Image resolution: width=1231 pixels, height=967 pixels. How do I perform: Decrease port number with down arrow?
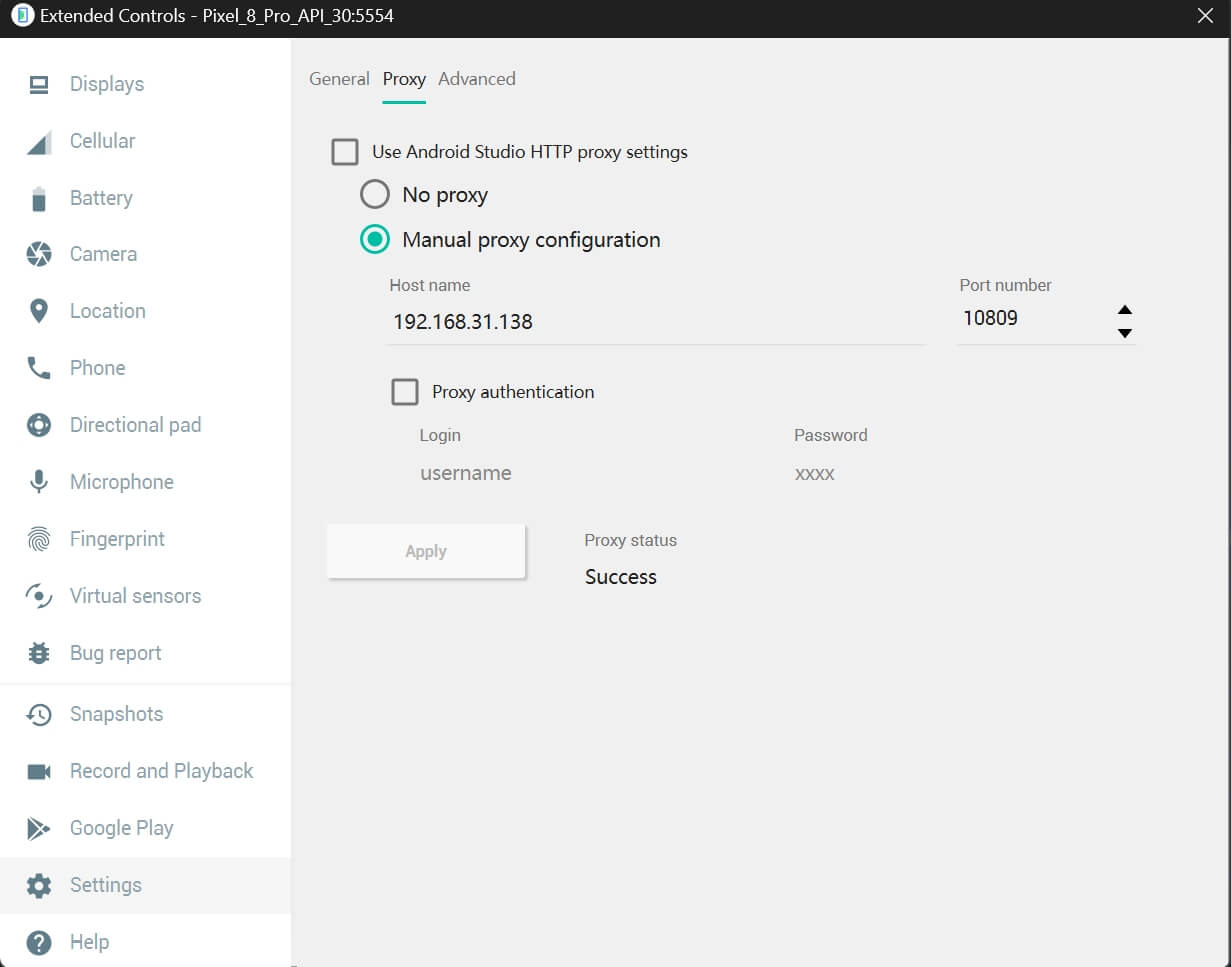pyautogui.click(x=1125, y=333)
